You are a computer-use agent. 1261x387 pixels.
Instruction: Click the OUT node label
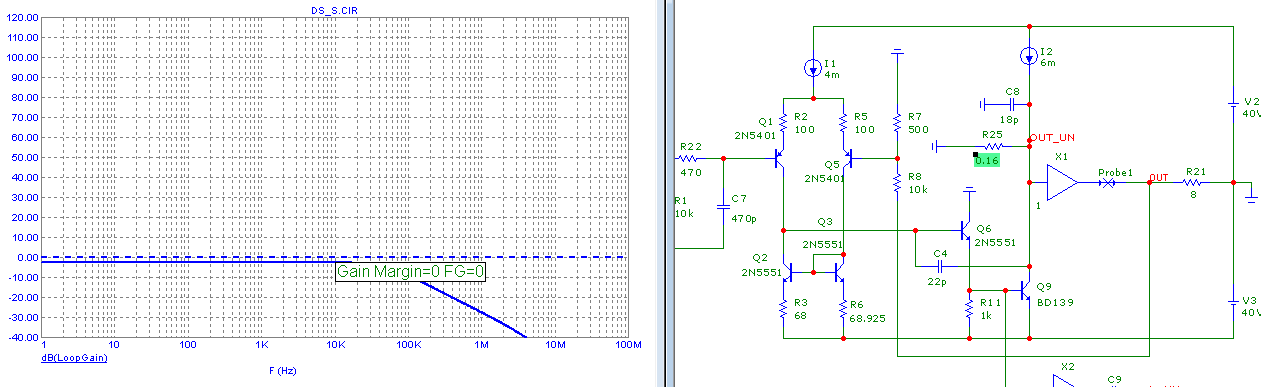click(1159, 178)
